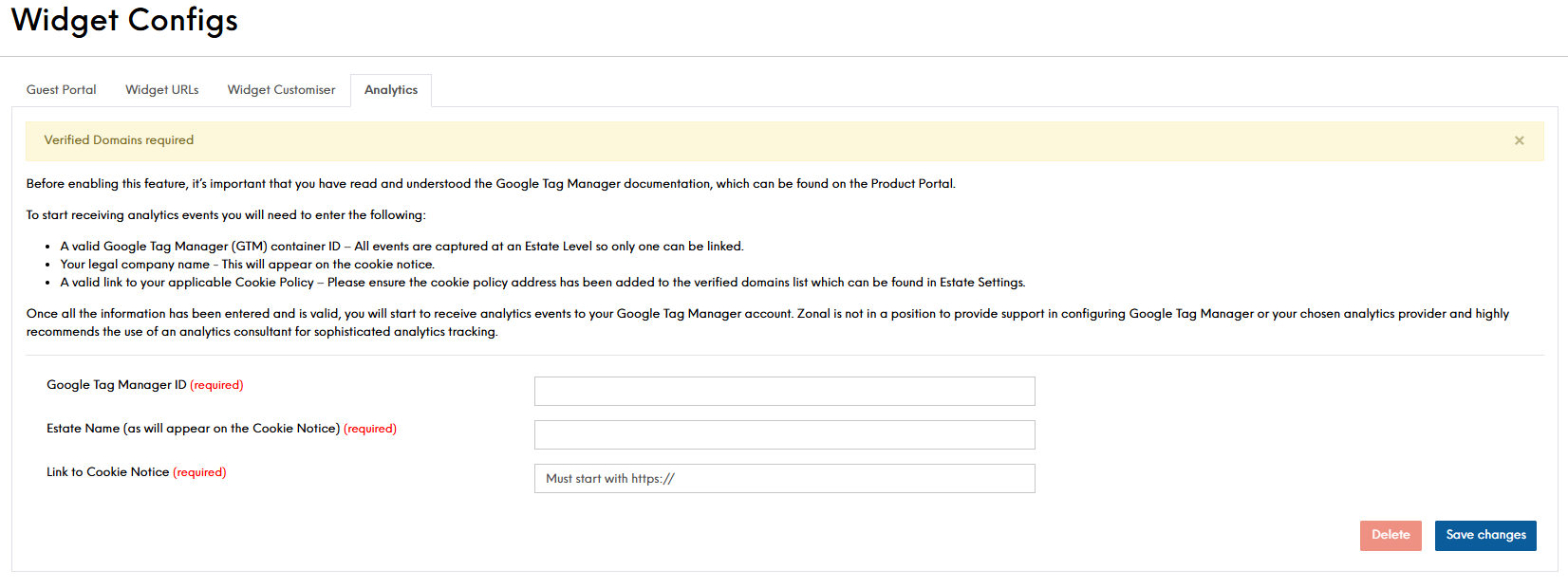Open the Guest Portal tab
The image size is (1568, 588).
pyautogui.click(x=62, y=90)
